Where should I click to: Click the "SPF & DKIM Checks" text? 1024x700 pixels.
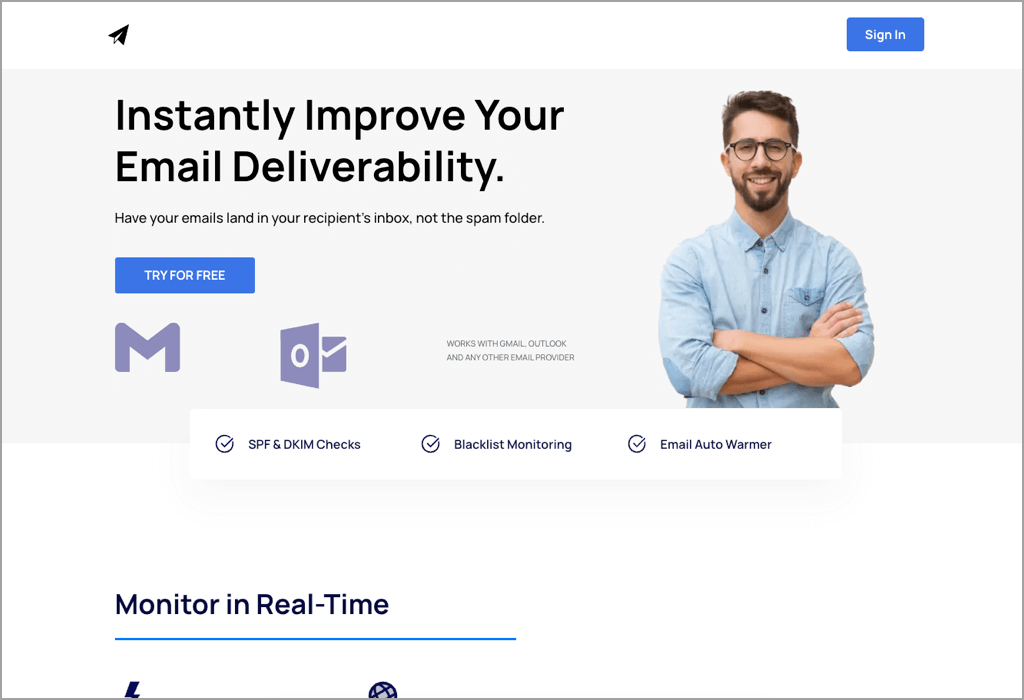click(304, 445)
